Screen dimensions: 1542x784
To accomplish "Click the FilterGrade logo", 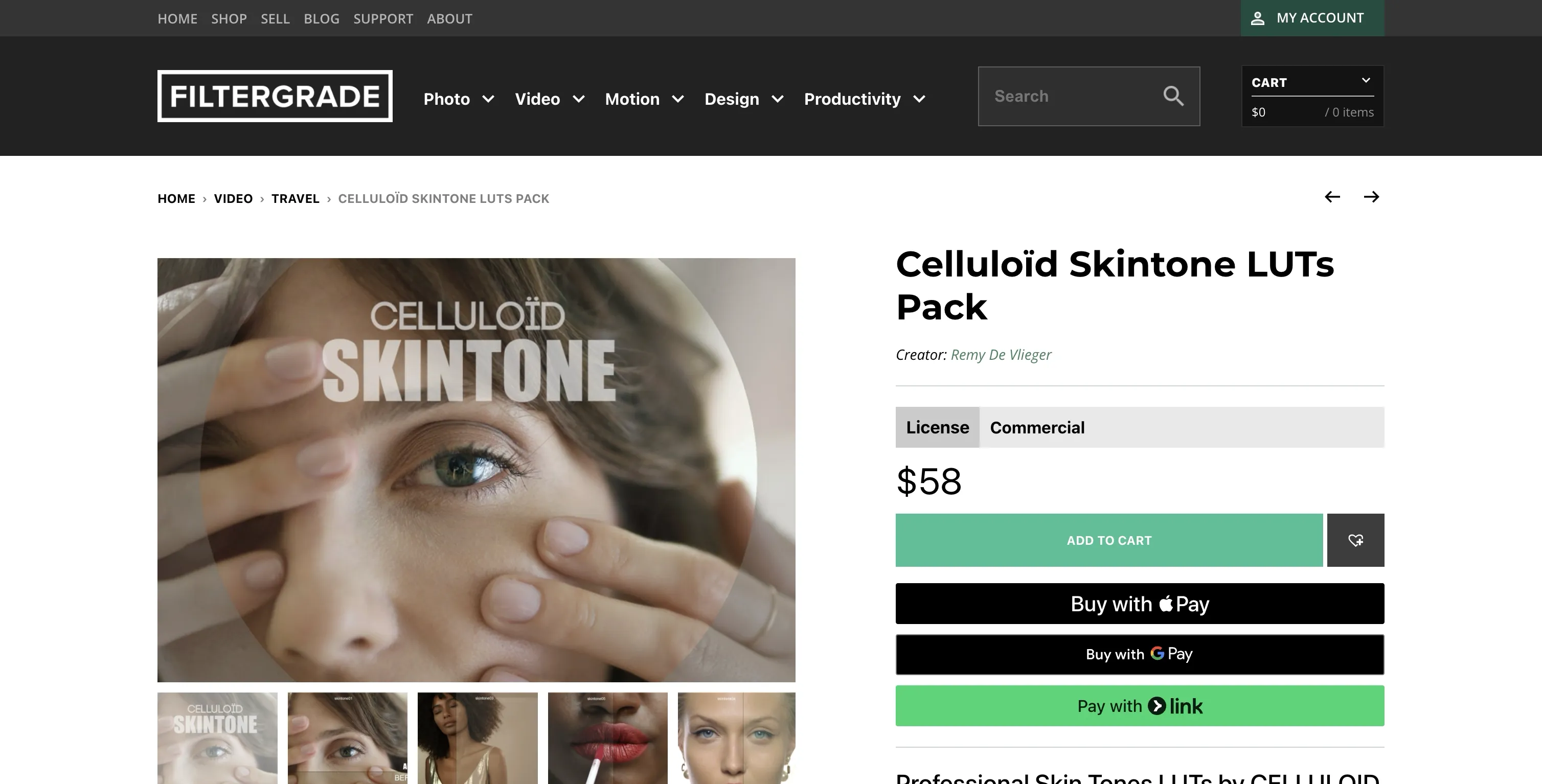I will (x=275, y=97).
